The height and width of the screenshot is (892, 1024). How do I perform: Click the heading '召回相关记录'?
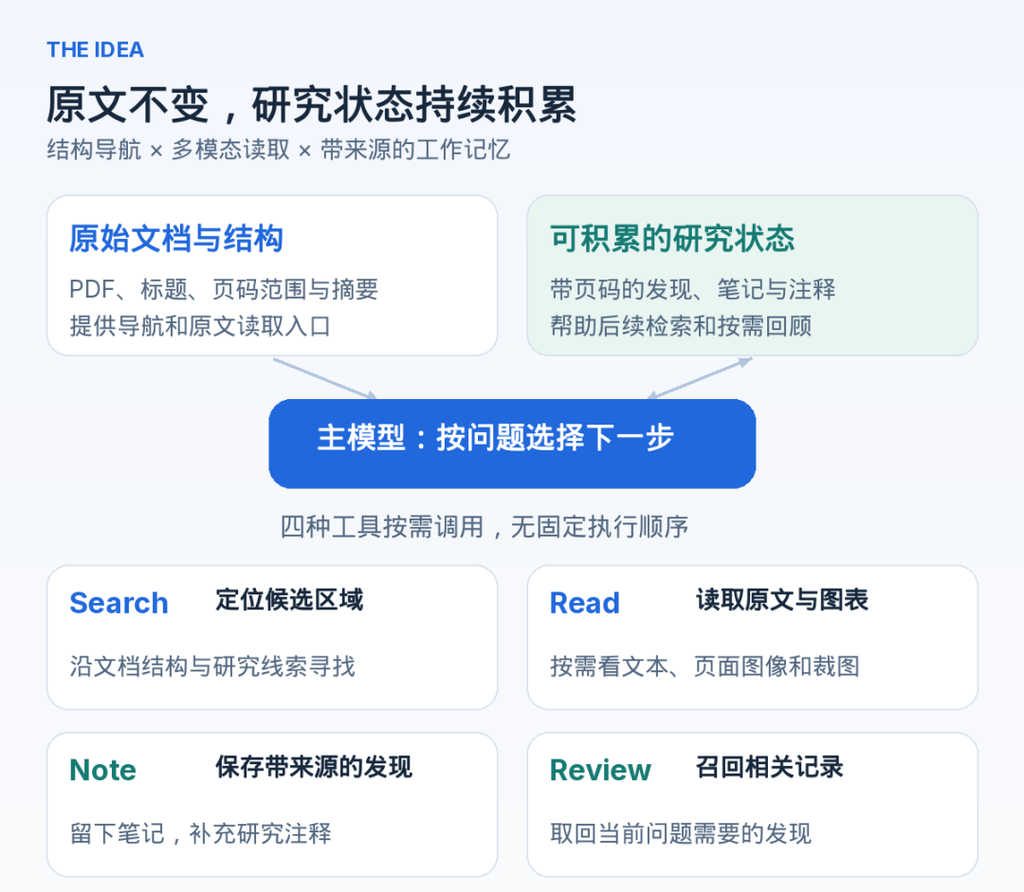[x=769, y=767]
